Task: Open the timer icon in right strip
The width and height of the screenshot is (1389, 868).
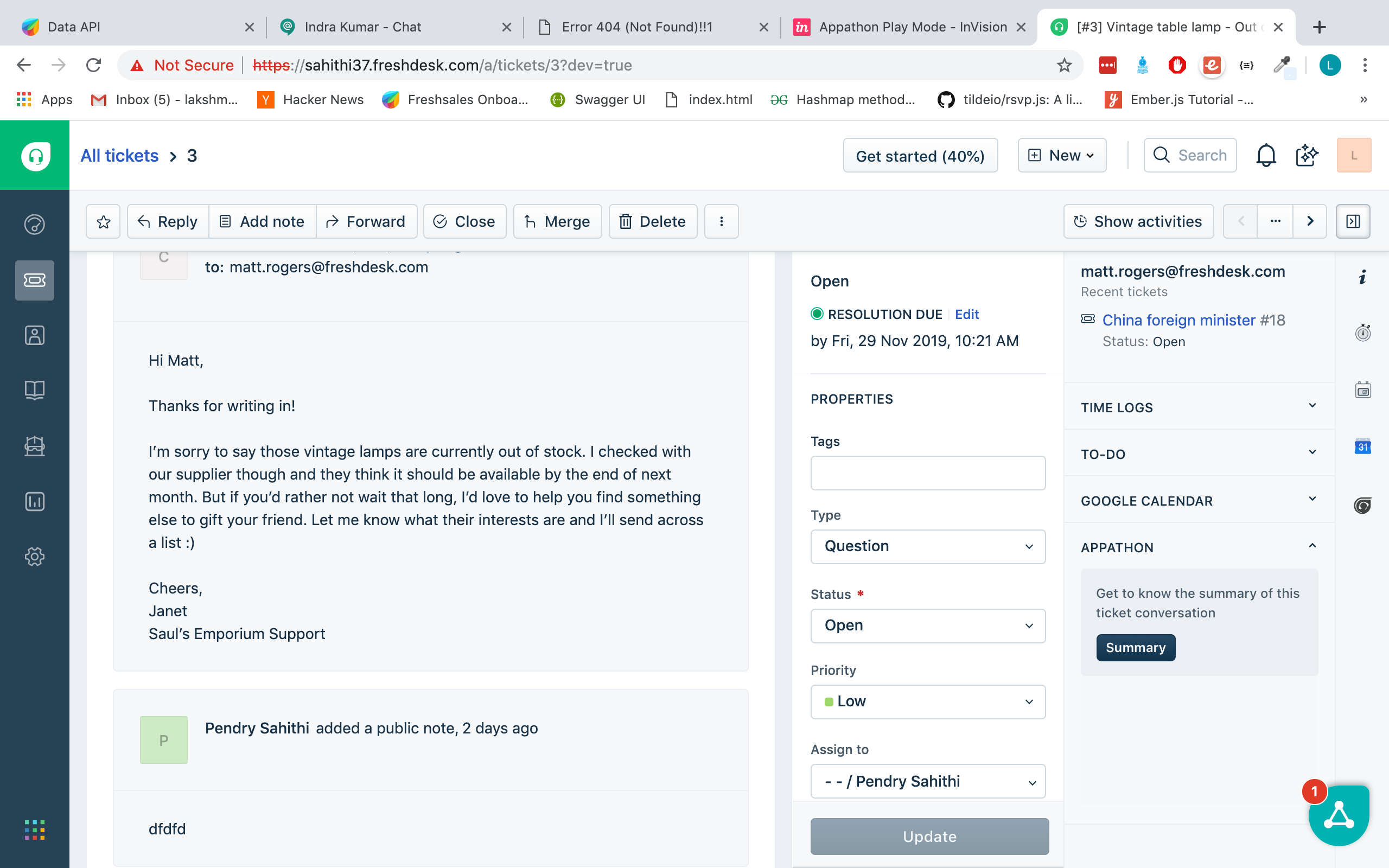Action: (1362, 333)
